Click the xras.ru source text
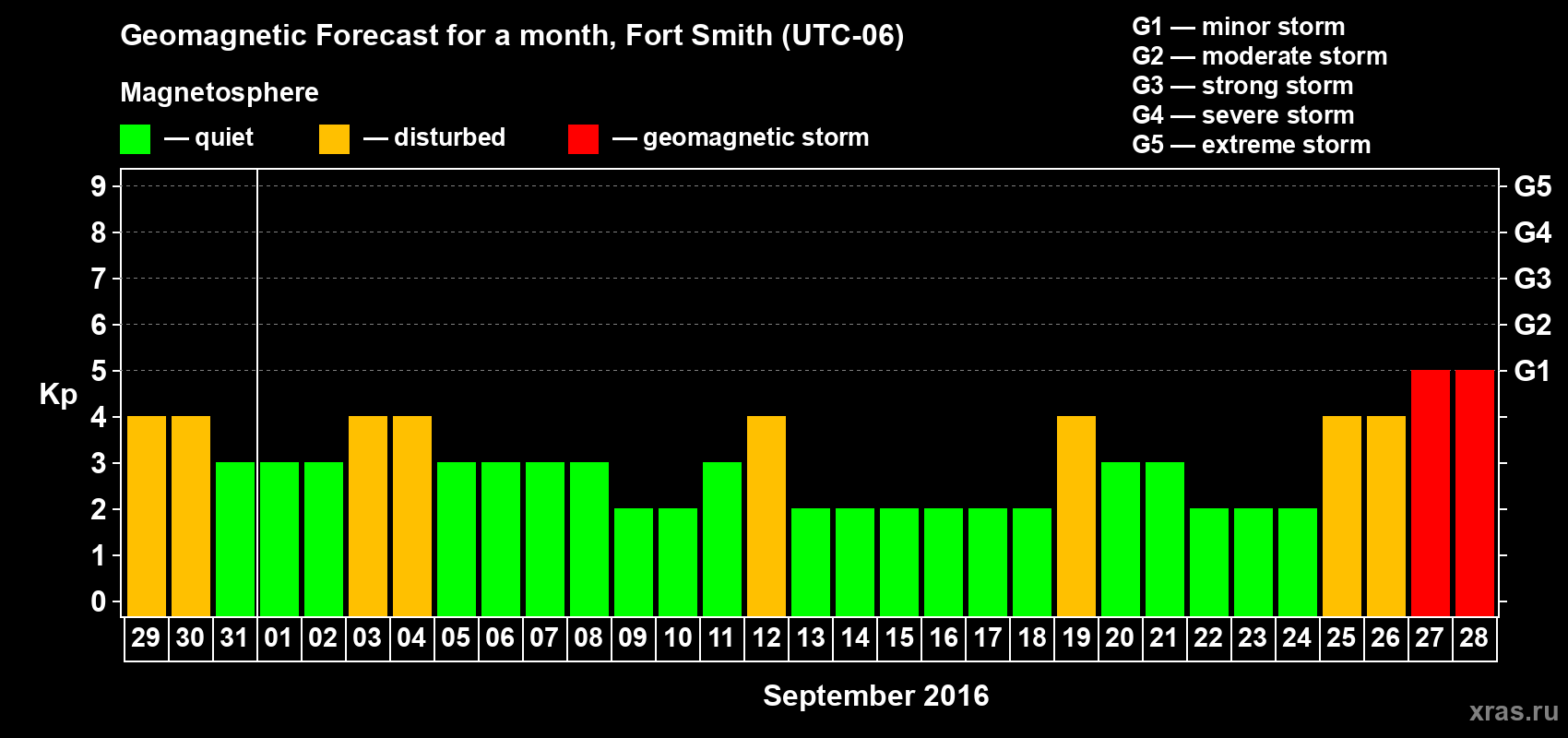Screen dimensions: 1568x738 point(1514,711)
